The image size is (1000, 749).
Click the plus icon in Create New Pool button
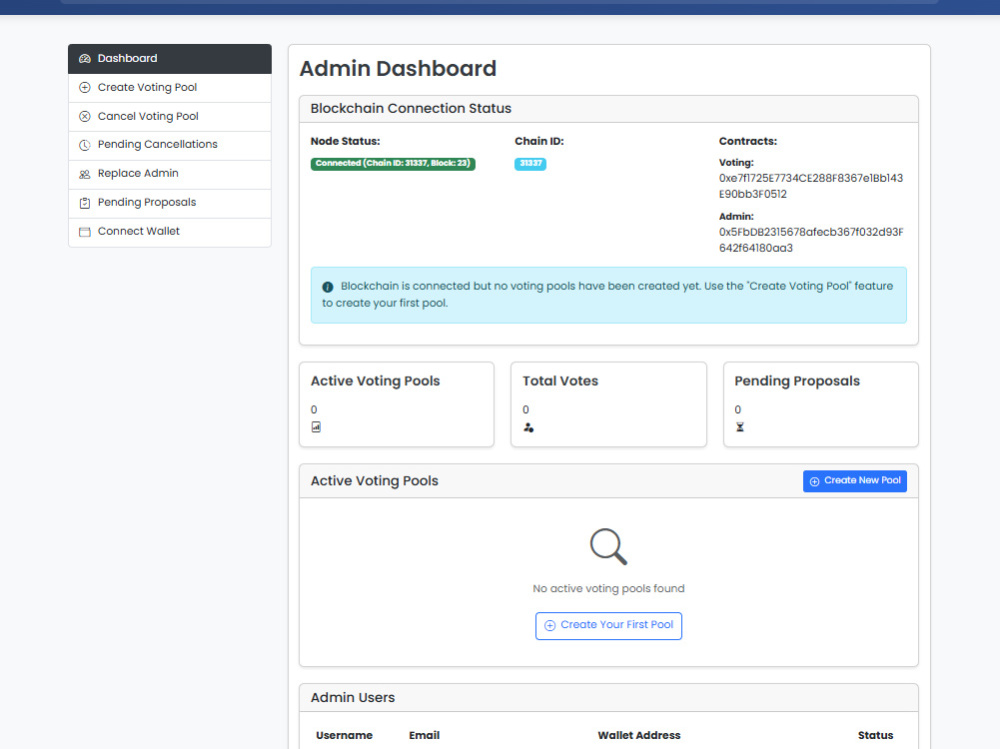pyautogui.click(x=814, y=482)
